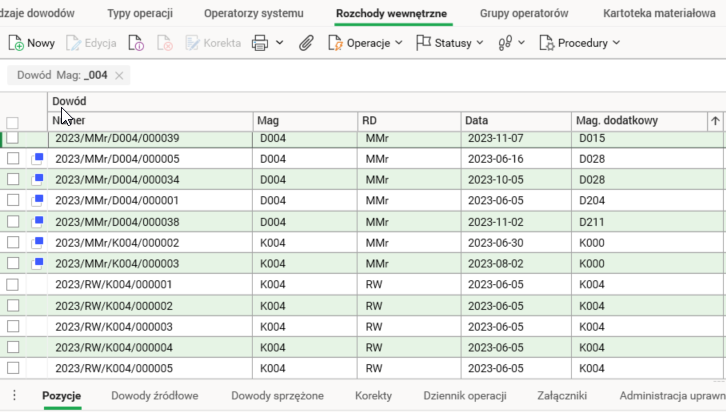Screen dimensions: 726x412
Task: Switch to Dziennik operacji tab
Action: [x=464, y=396]
